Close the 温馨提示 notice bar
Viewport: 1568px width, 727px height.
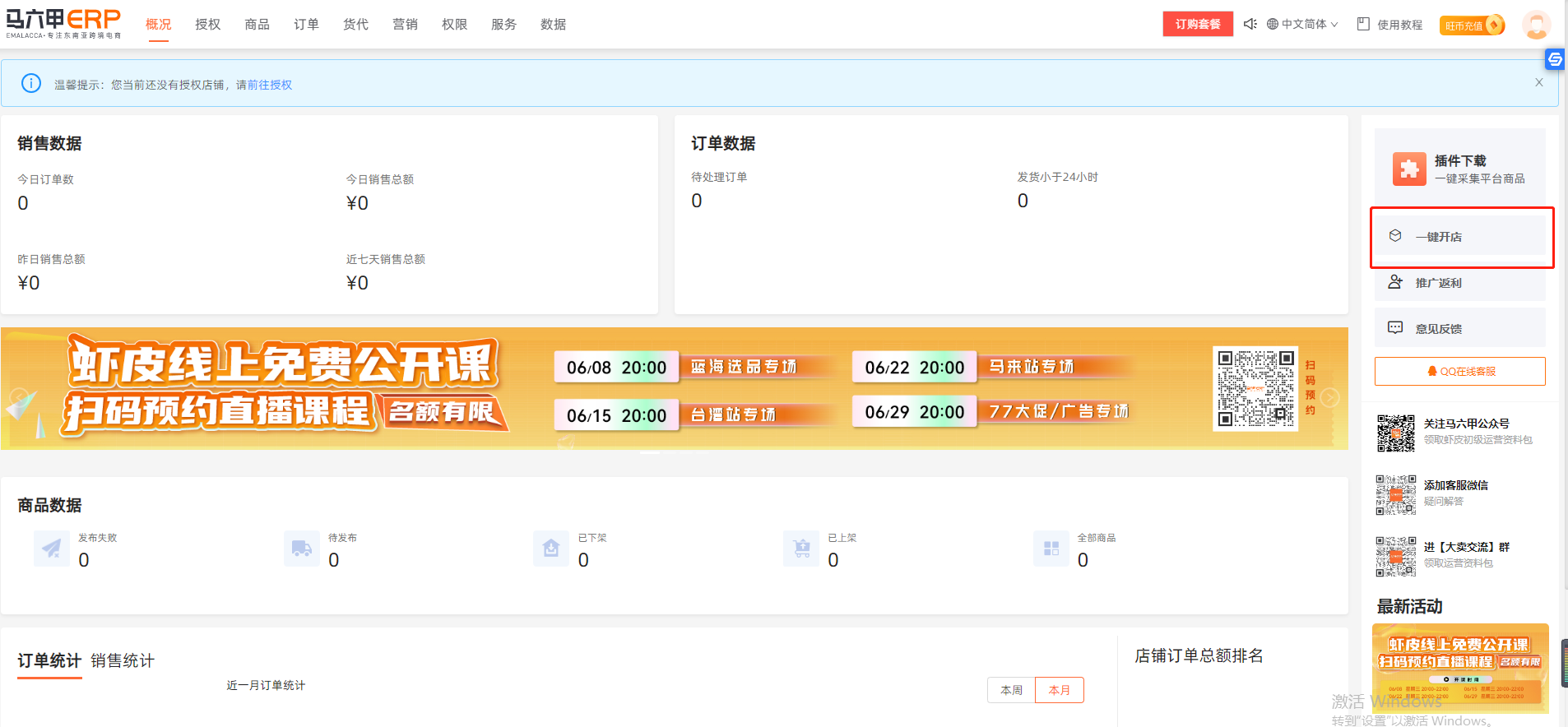point(1538,82)
